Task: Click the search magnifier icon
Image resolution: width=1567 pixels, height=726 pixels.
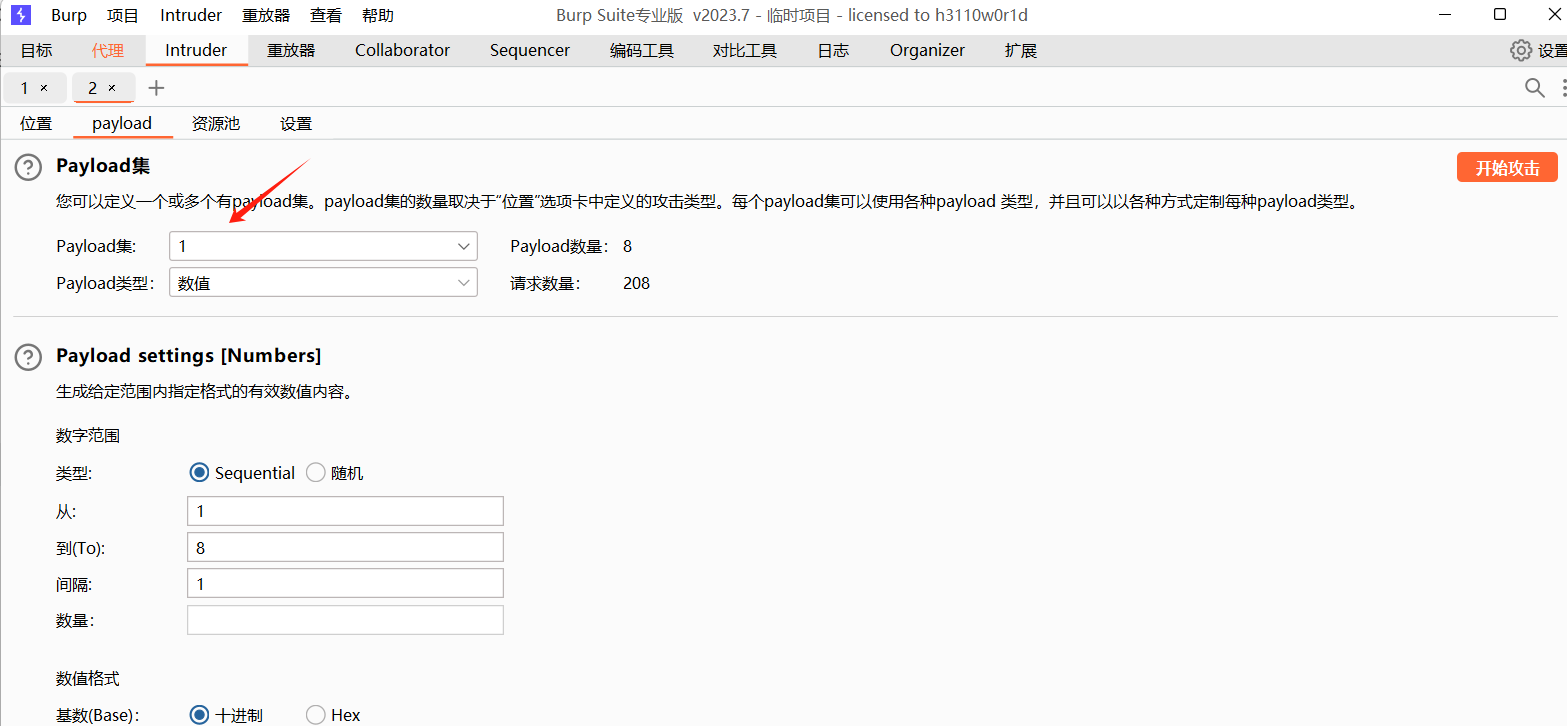Action: (1535, 88)
